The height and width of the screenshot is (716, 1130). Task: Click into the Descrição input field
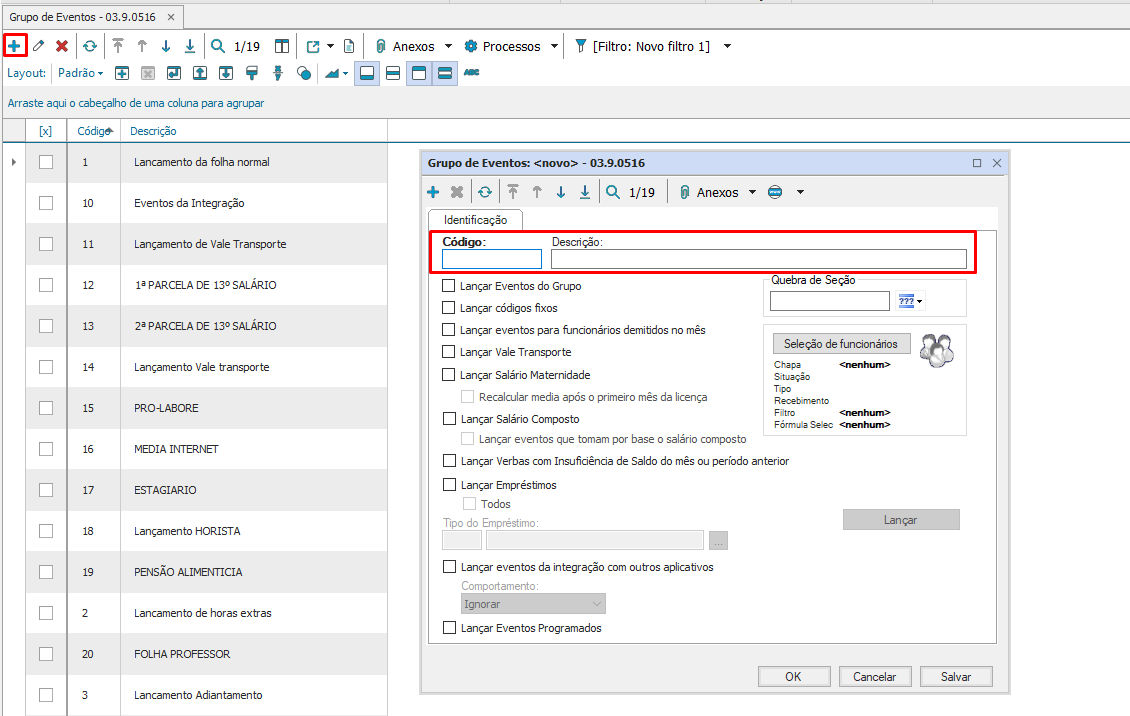759,259
